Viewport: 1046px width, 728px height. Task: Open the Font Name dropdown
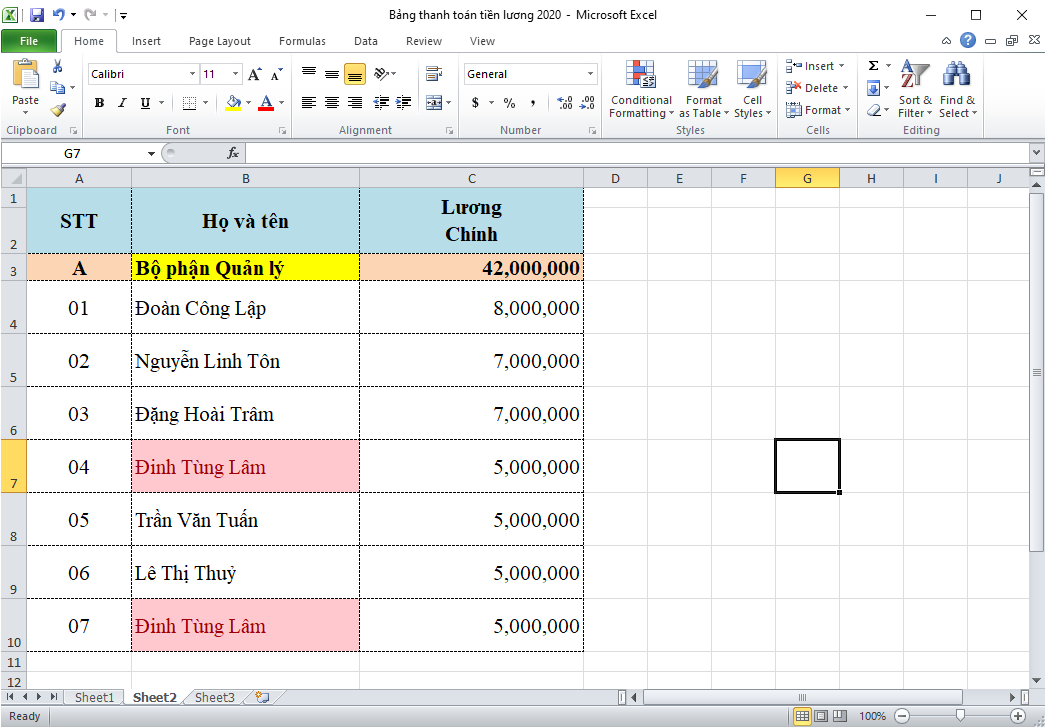[193, 73]
